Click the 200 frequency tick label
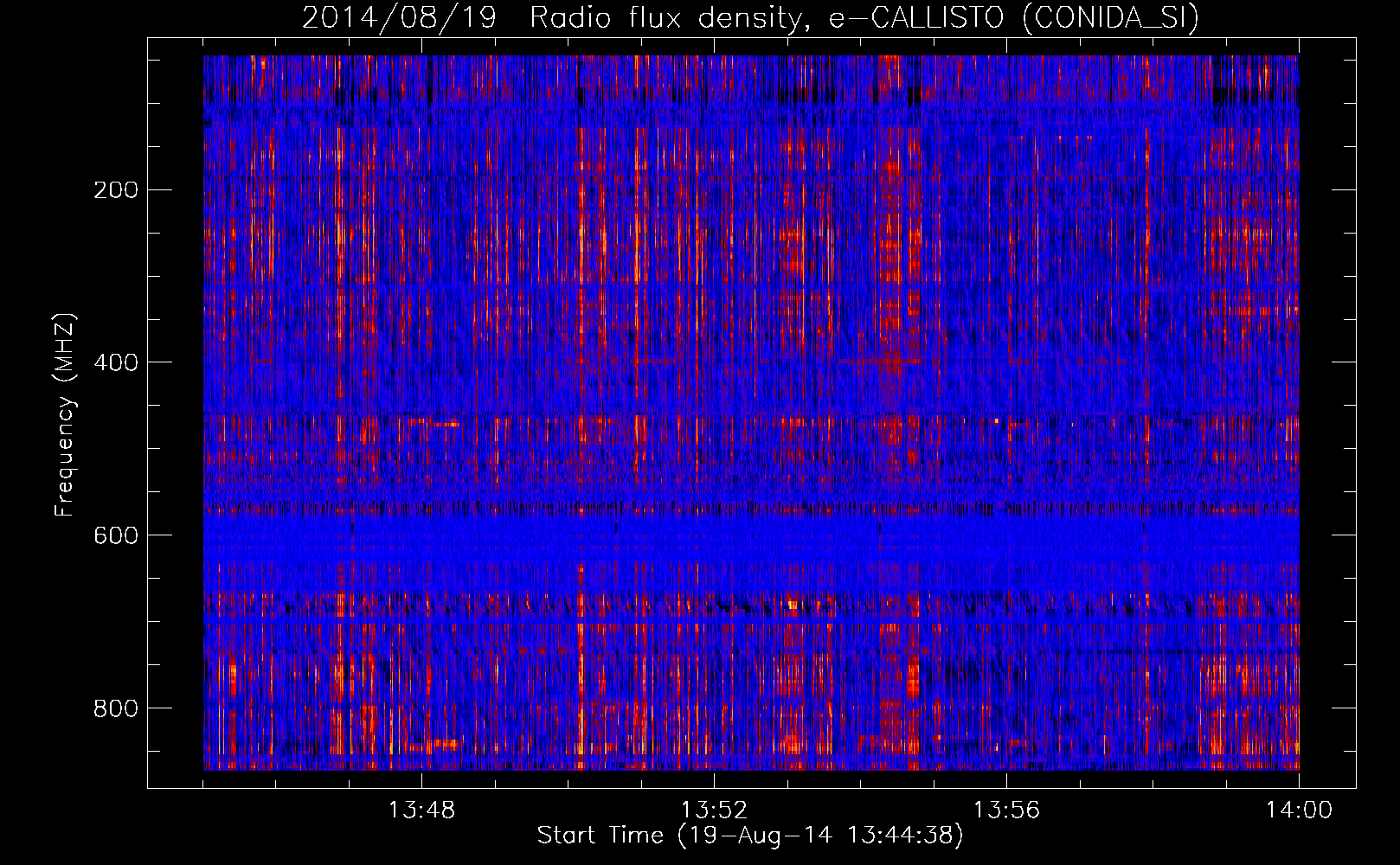Viewport: 1400px width, 865px height. [116, 189]
